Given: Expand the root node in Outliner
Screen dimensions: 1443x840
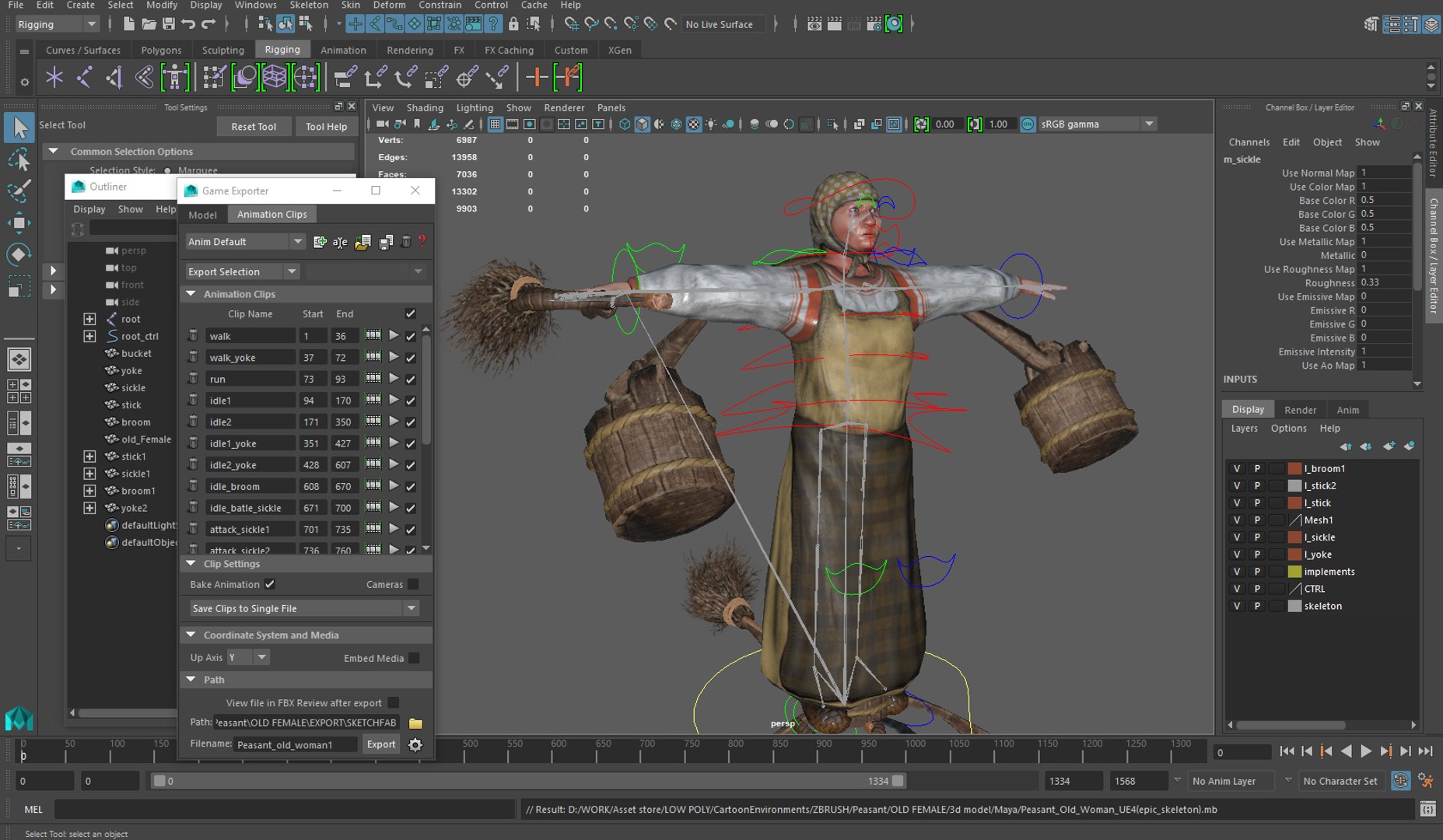Looking at the screenshot, I should point(89,319).
